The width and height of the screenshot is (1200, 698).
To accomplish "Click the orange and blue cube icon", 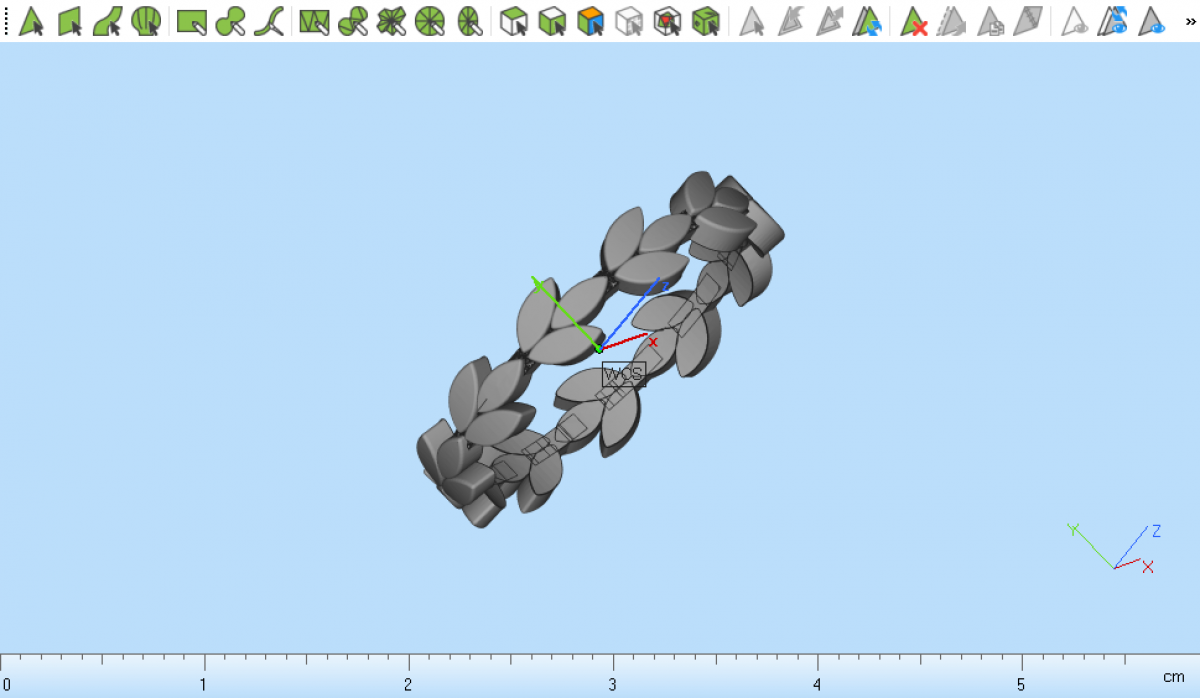I will 591,21.
